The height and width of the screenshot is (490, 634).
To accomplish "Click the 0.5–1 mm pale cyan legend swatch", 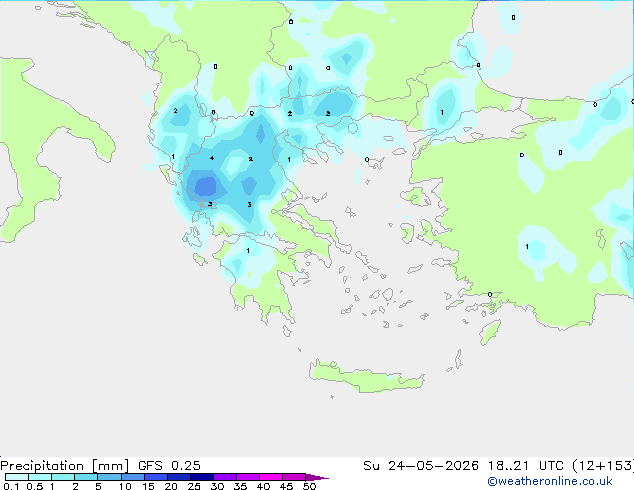I will 40,477.
